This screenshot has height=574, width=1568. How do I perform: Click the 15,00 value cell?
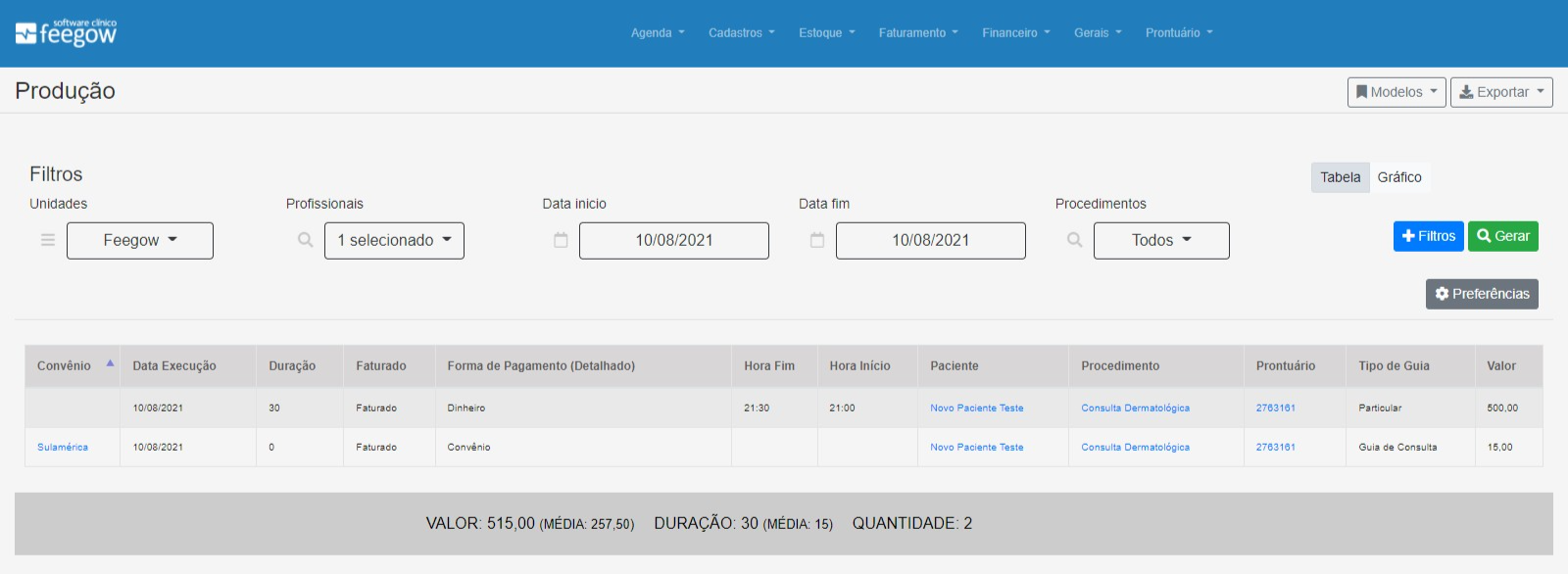pos(1508,448)
